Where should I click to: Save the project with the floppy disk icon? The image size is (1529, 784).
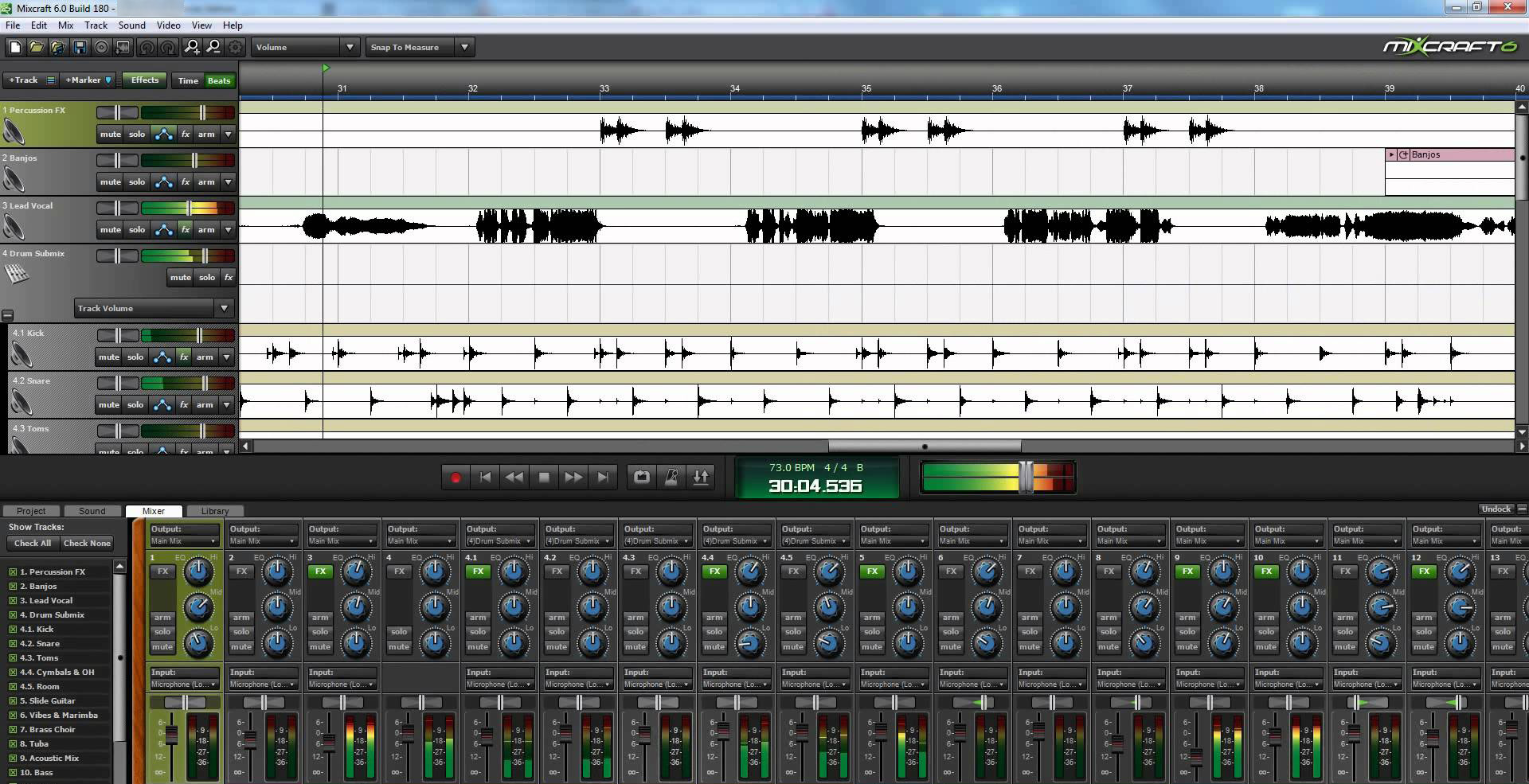[80, 48]
